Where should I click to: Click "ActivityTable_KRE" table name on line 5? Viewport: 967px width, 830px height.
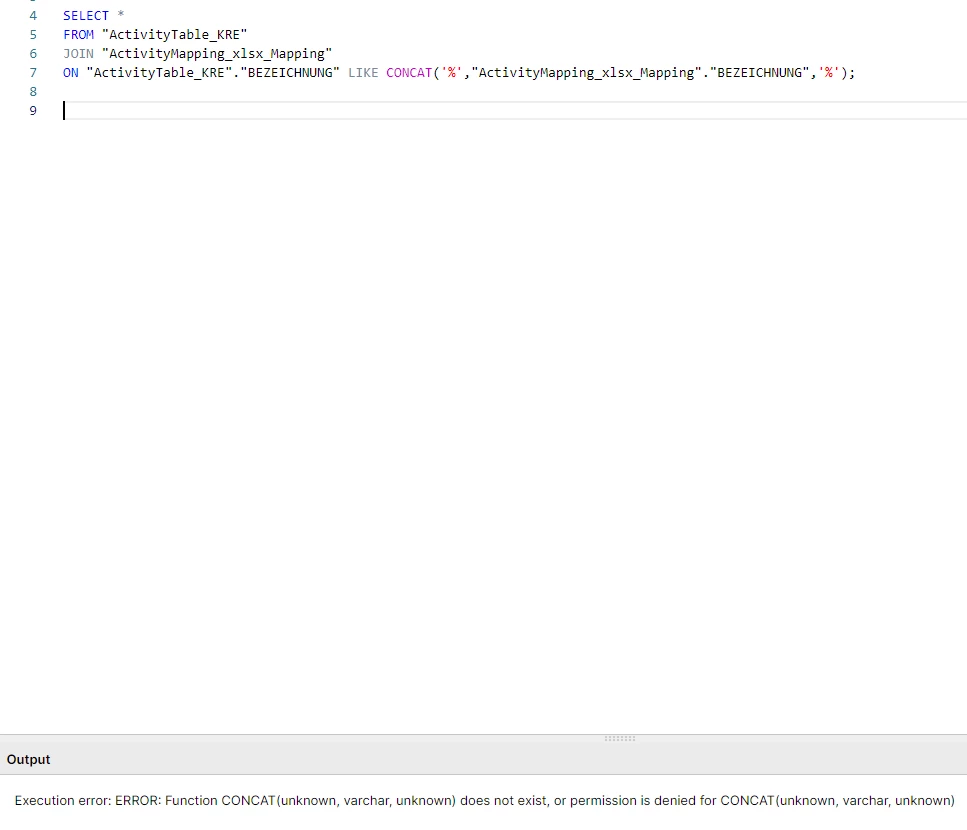(175, 35)
